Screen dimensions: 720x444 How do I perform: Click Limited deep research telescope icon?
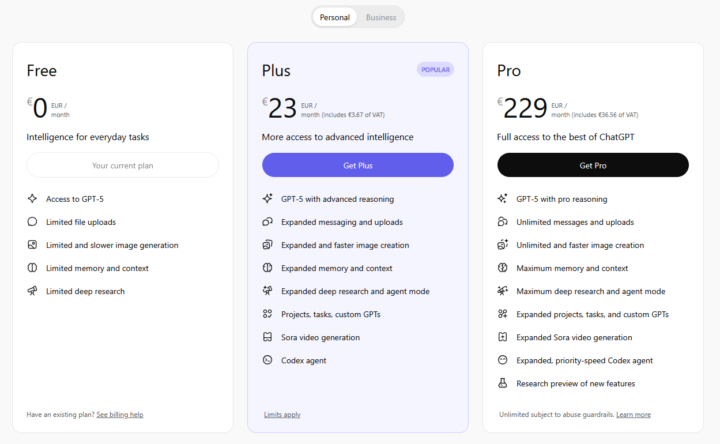pyautogui.click(x=32, y=291)
